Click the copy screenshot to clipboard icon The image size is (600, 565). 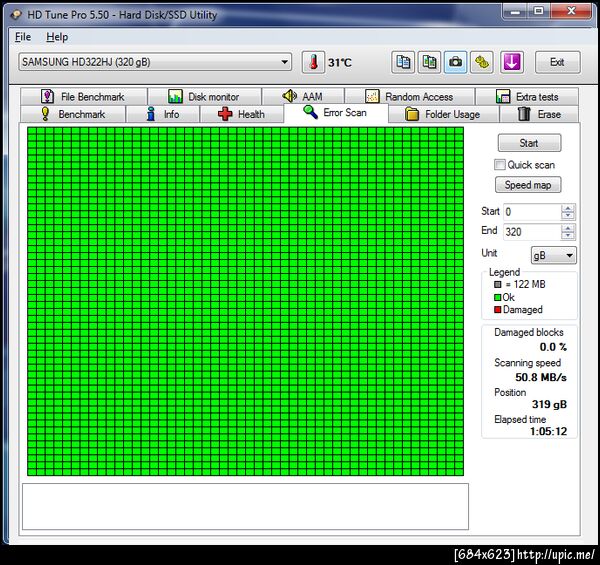429,62
